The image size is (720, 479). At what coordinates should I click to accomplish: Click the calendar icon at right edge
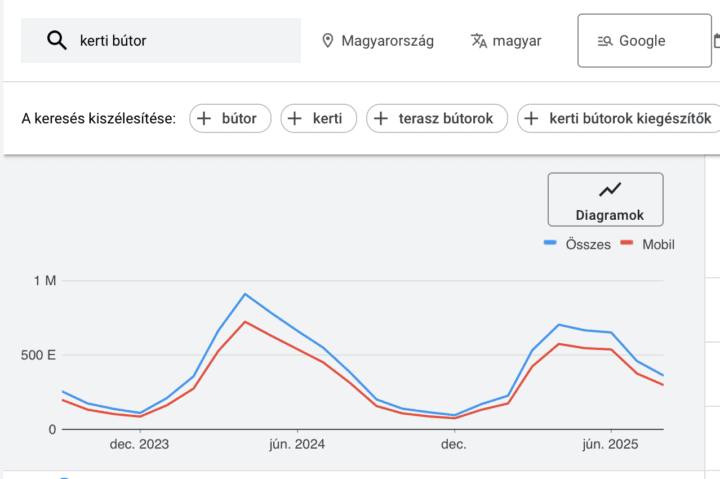tap(716, 41)
